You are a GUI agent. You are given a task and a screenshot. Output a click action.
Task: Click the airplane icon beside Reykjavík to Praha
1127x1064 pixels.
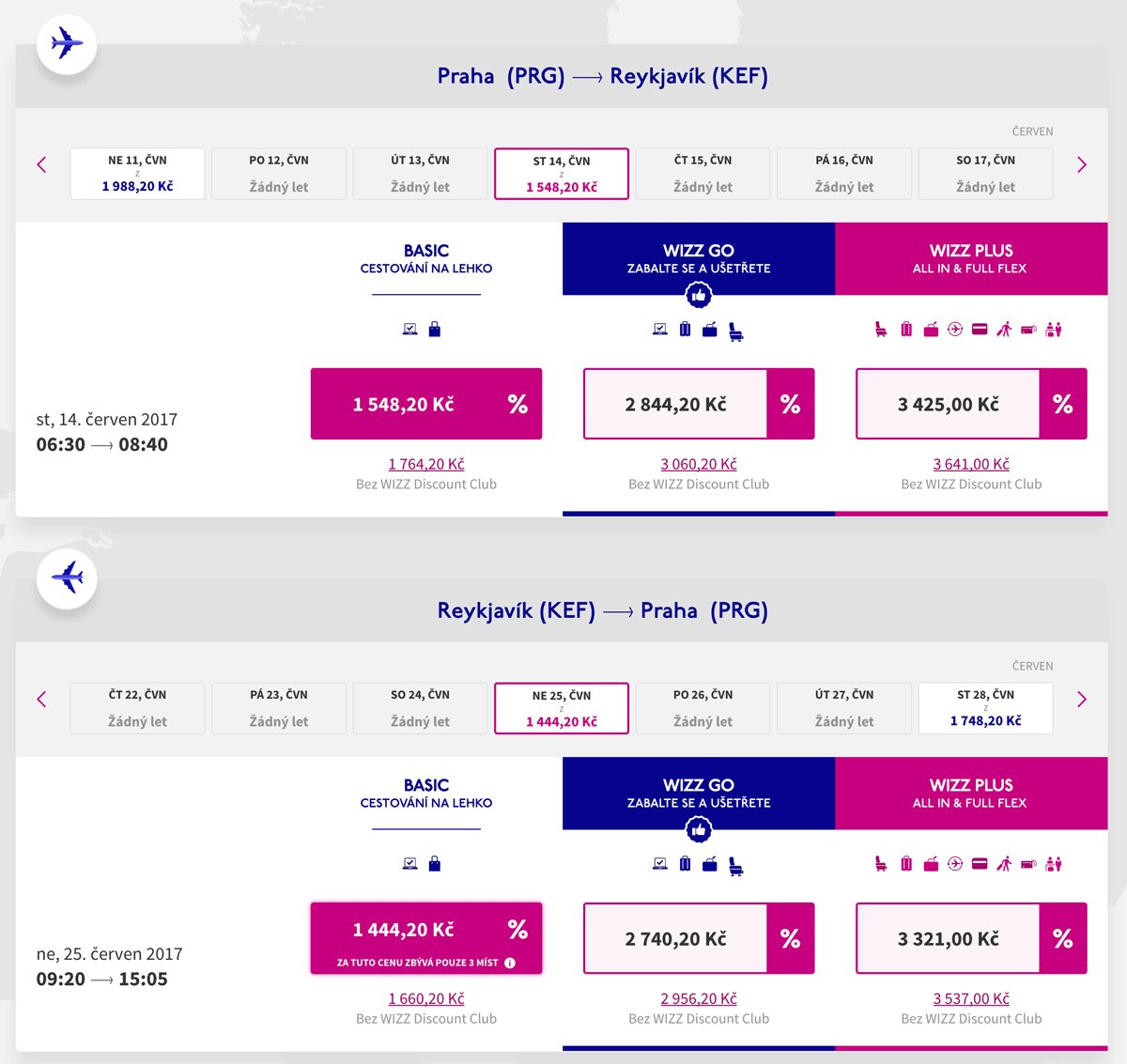(67, 578)
